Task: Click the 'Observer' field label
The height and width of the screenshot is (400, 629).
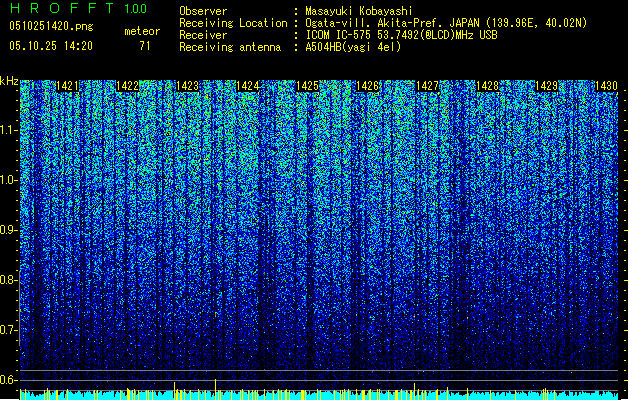Action: [203, 11]
